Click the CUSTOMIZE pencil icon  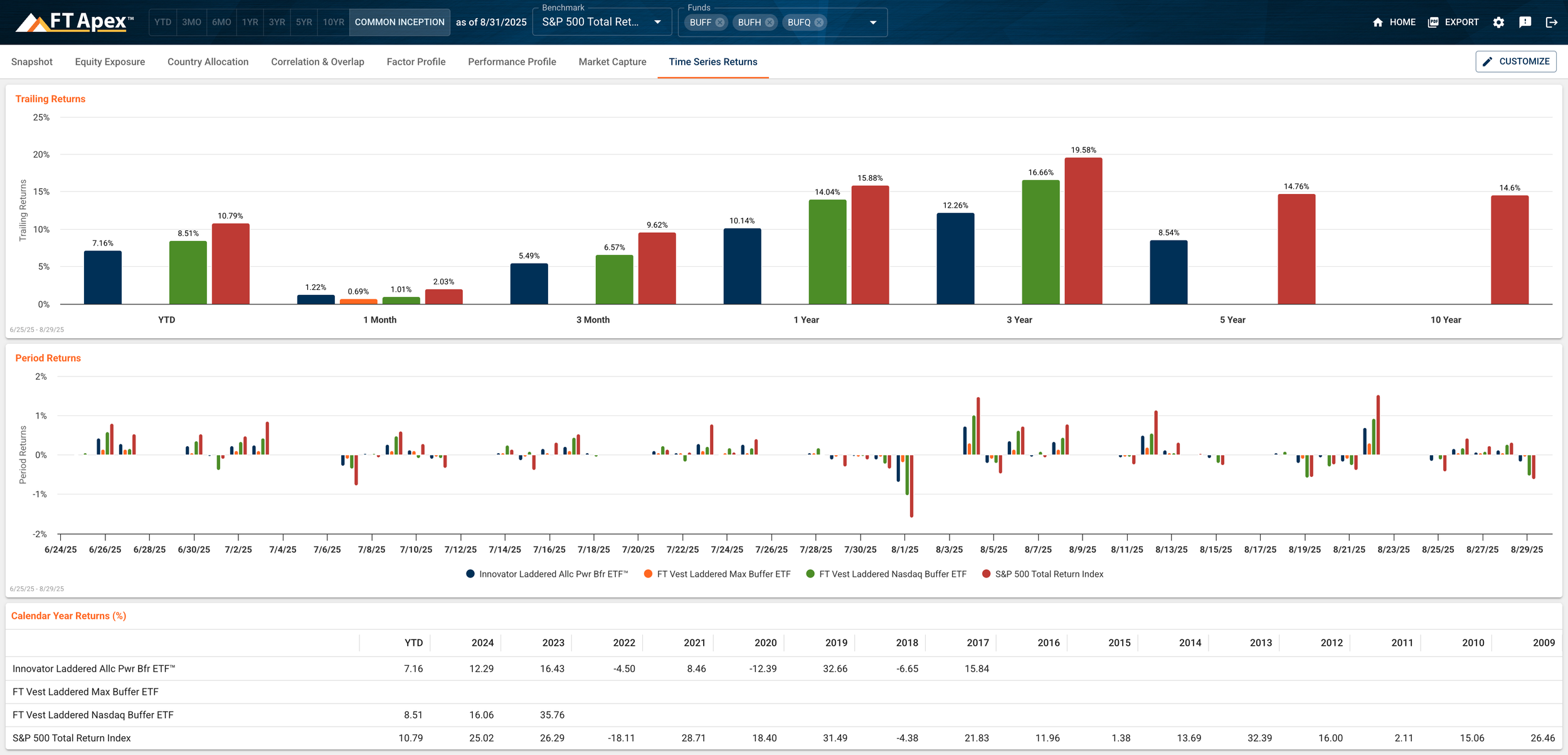[1487, 61]
